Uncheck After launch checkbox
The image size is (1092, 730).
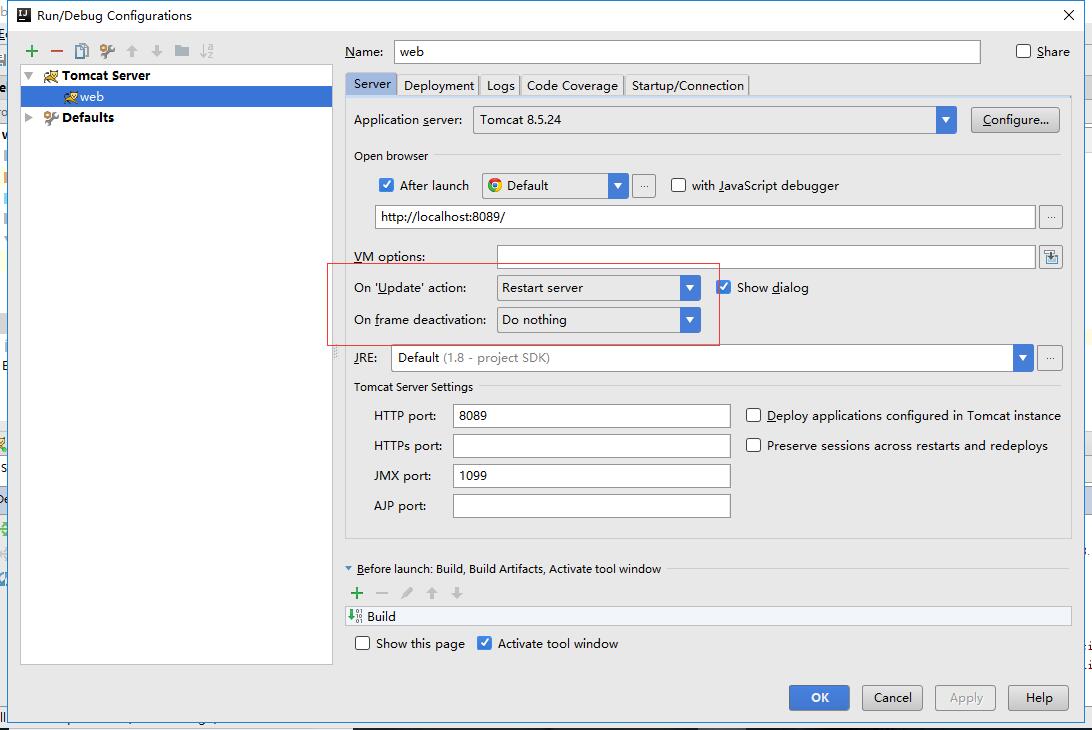(387, 185)
